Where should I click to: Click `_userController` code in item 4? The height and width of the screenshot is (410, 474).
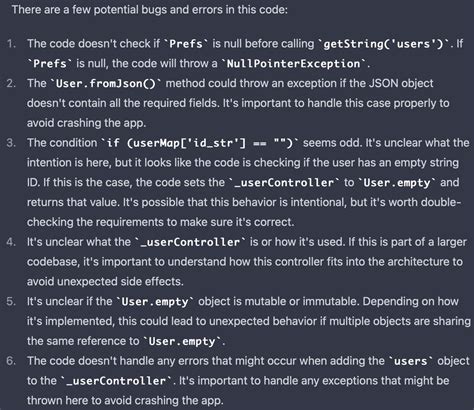click(190, 242)
